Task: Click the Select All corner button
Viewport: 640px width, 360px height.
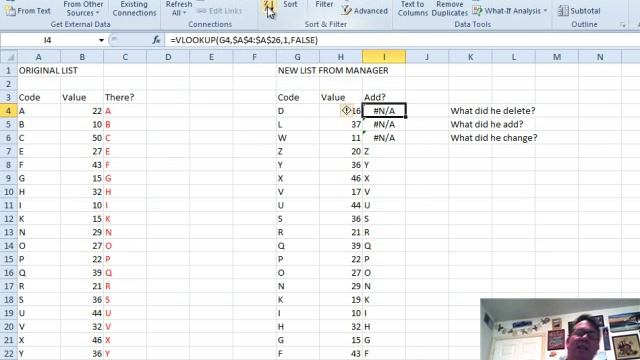Action: click(x=9, y=57)
